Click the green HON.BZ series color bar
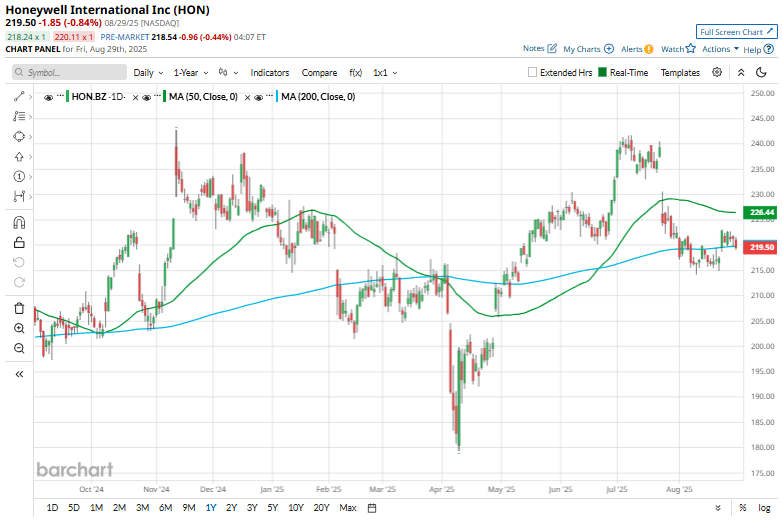This screenshot has height=523, width=782. [x=68, y=96]
